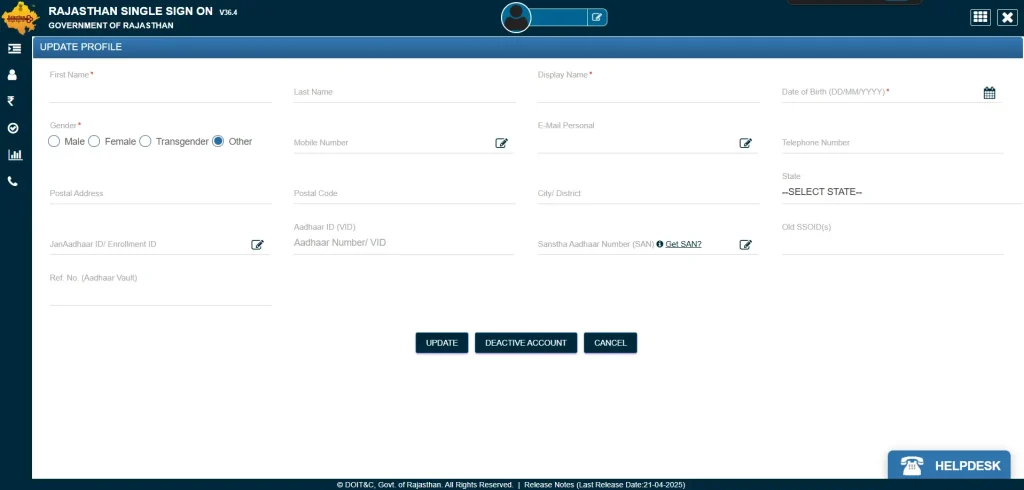
Task: Click the Postal Address field
Action: coord(160,193)
